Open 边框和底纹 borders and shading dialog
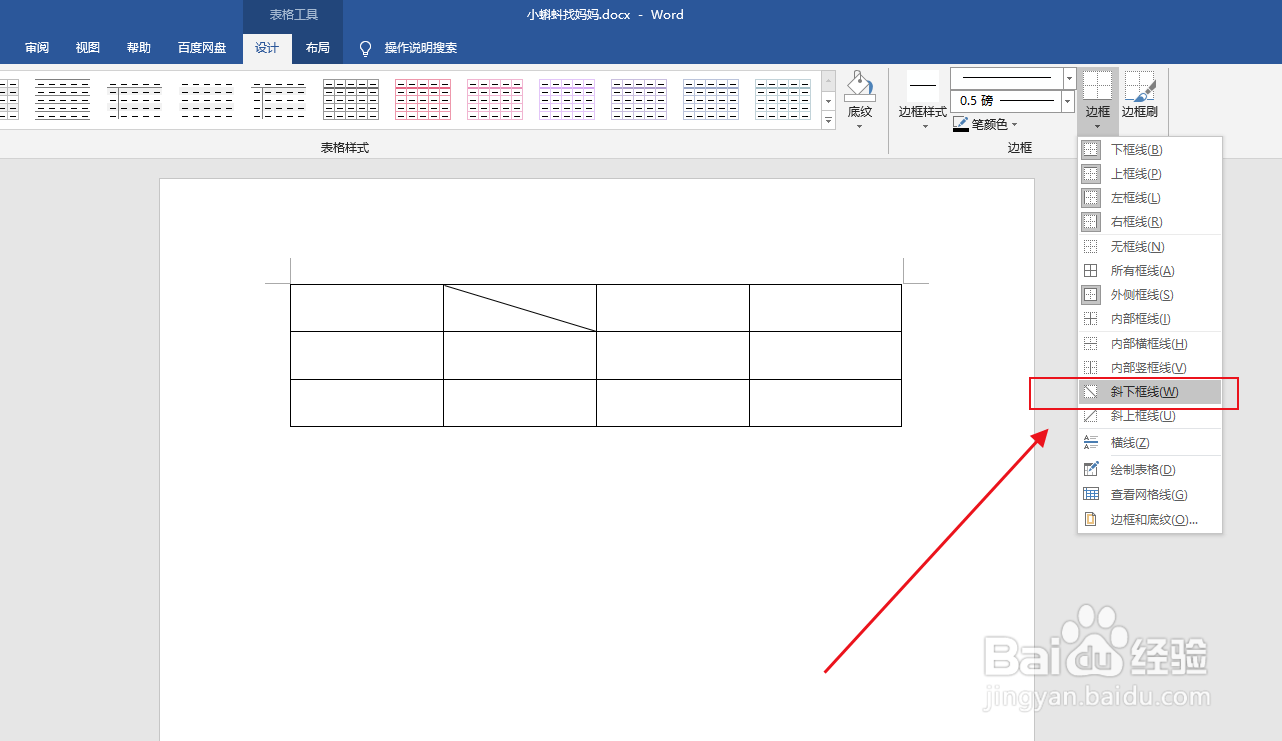 tap(1150, 520)
